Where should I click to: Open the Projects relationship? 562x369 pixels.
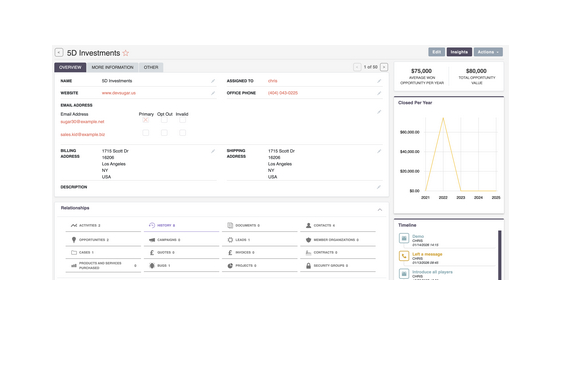[x=259, y=265]
